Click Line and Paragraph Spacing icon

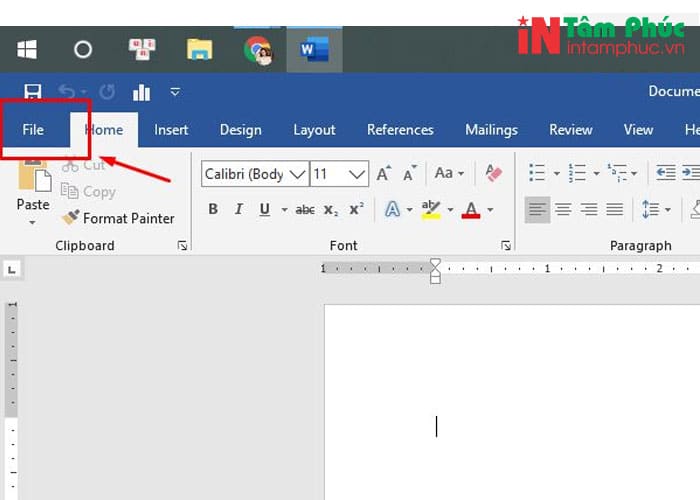(x=650, y=209)
